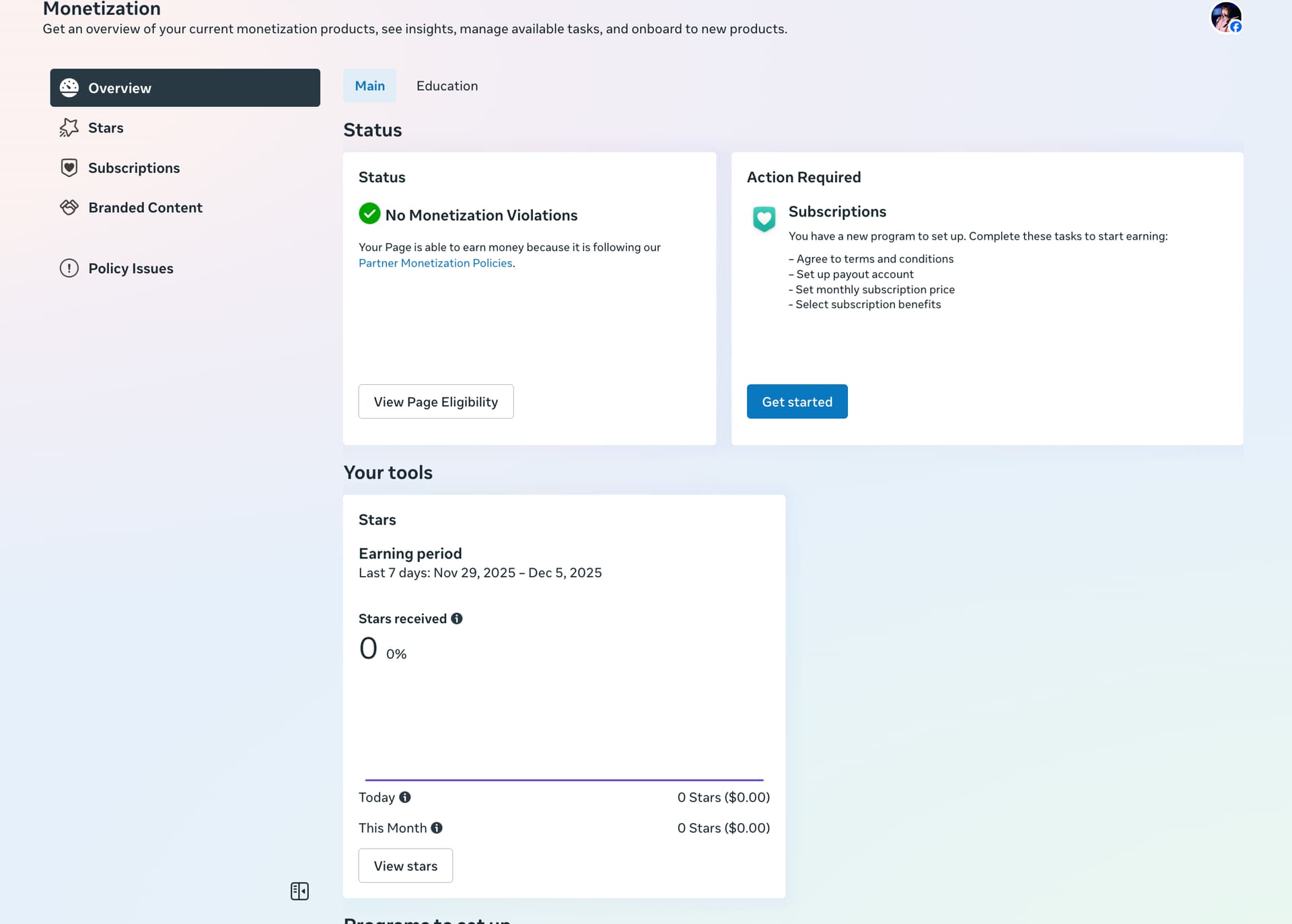
Task: Collapse sidebar using panel toggle icon
Action: point(299,891)
